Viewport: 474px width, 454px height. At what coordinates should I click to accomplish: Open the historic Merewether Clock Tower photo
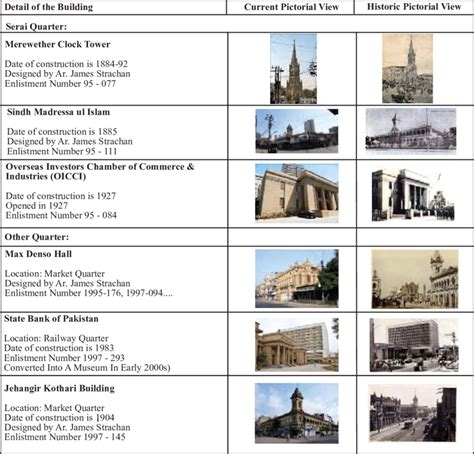click(407, 69)
